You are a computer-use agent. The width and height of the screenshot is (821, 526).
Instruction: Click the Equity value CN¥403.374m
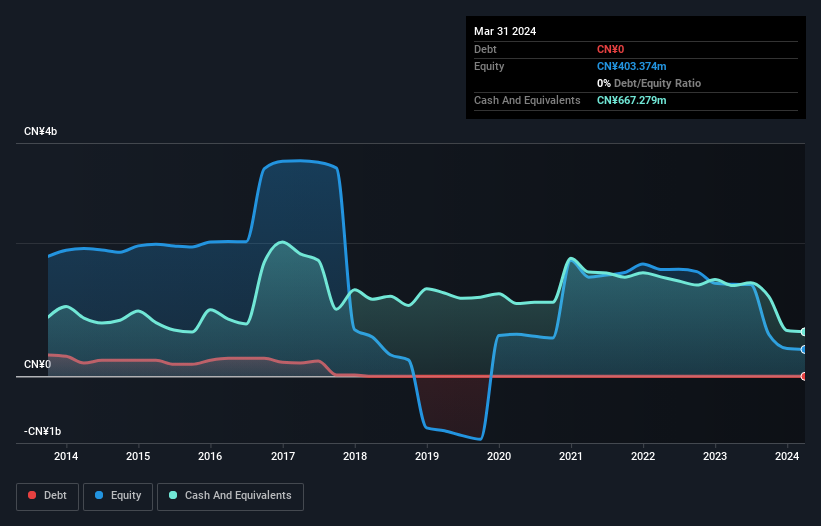click(631, 66)
